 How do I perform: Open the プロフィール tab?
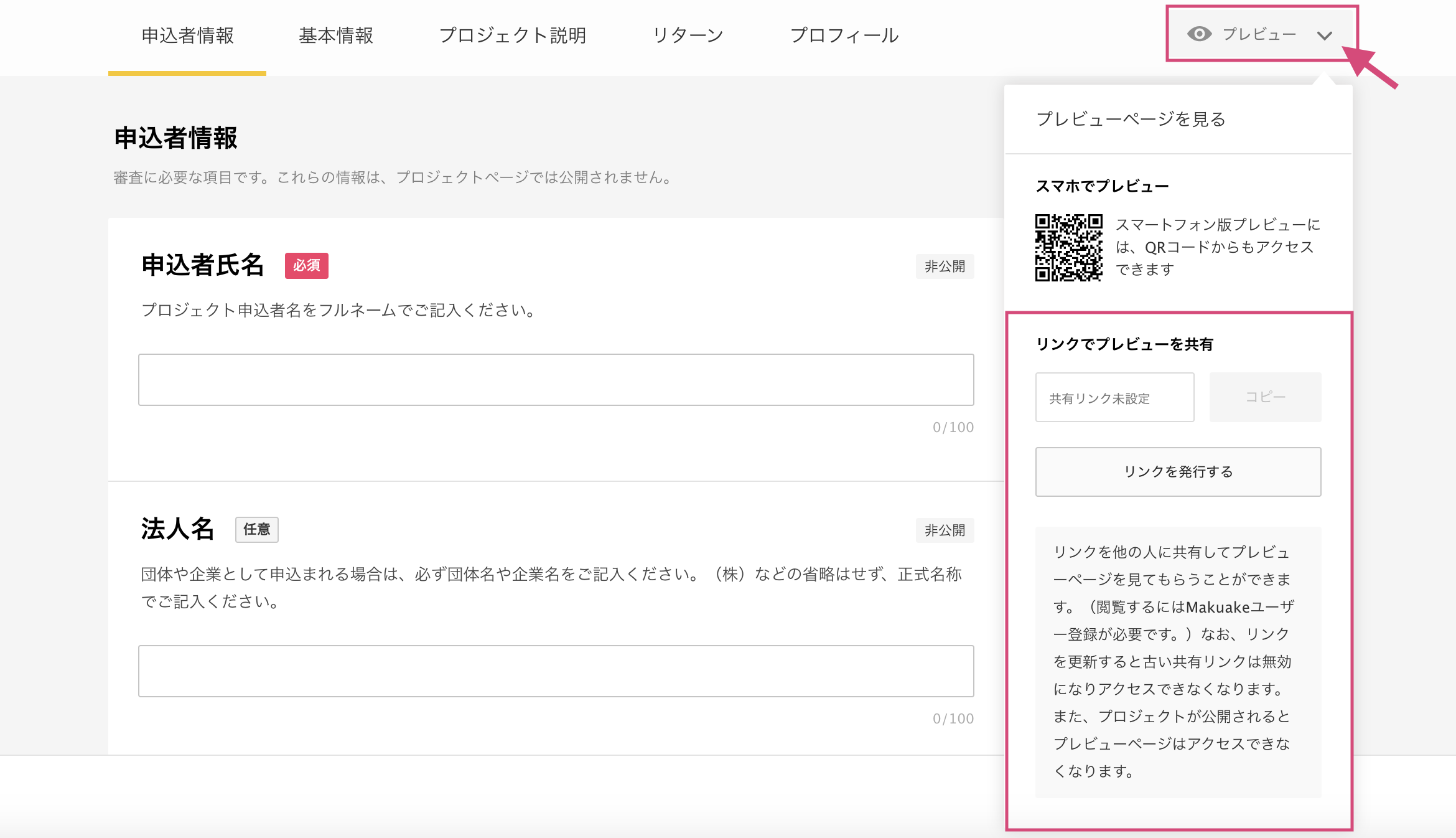[844, 35]
